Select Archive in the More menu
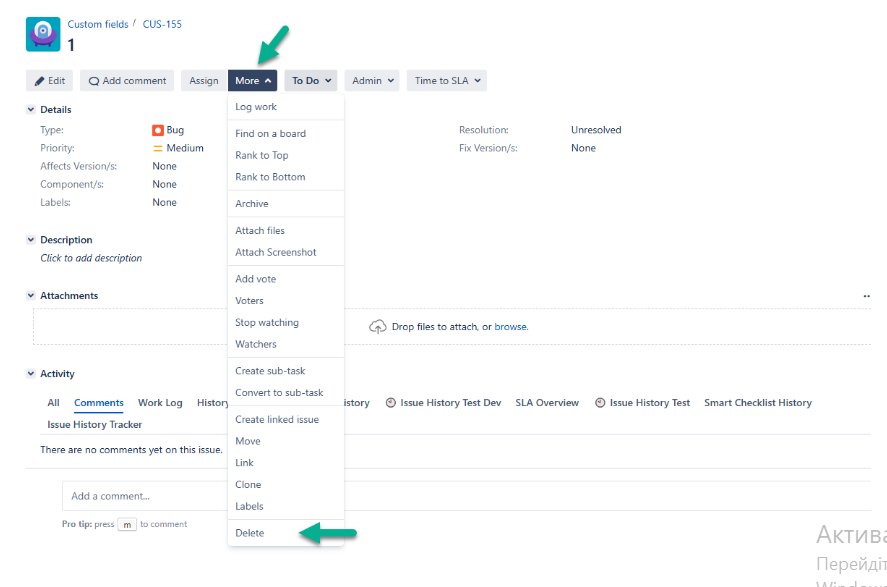Viewport: 887px width, 587px height. click(x=286, y=204)
